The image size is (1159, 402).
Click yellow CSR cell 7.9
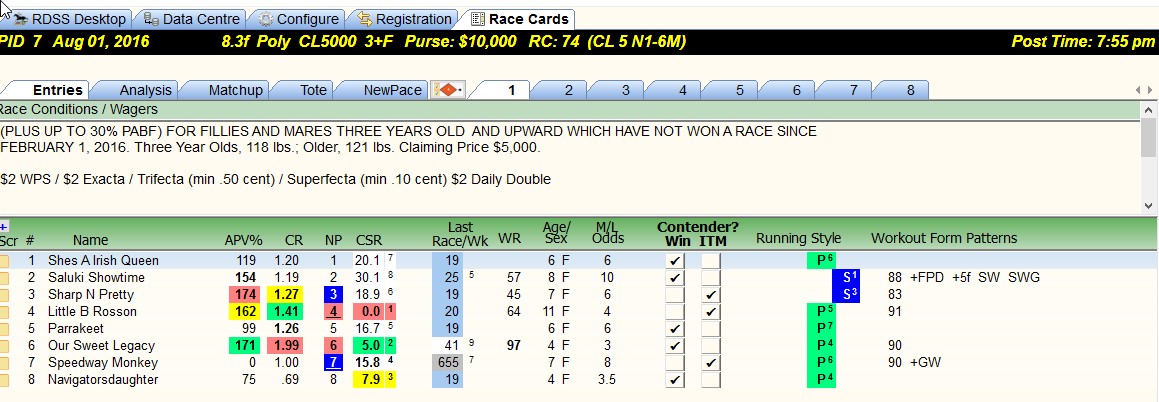pos(368,380)
